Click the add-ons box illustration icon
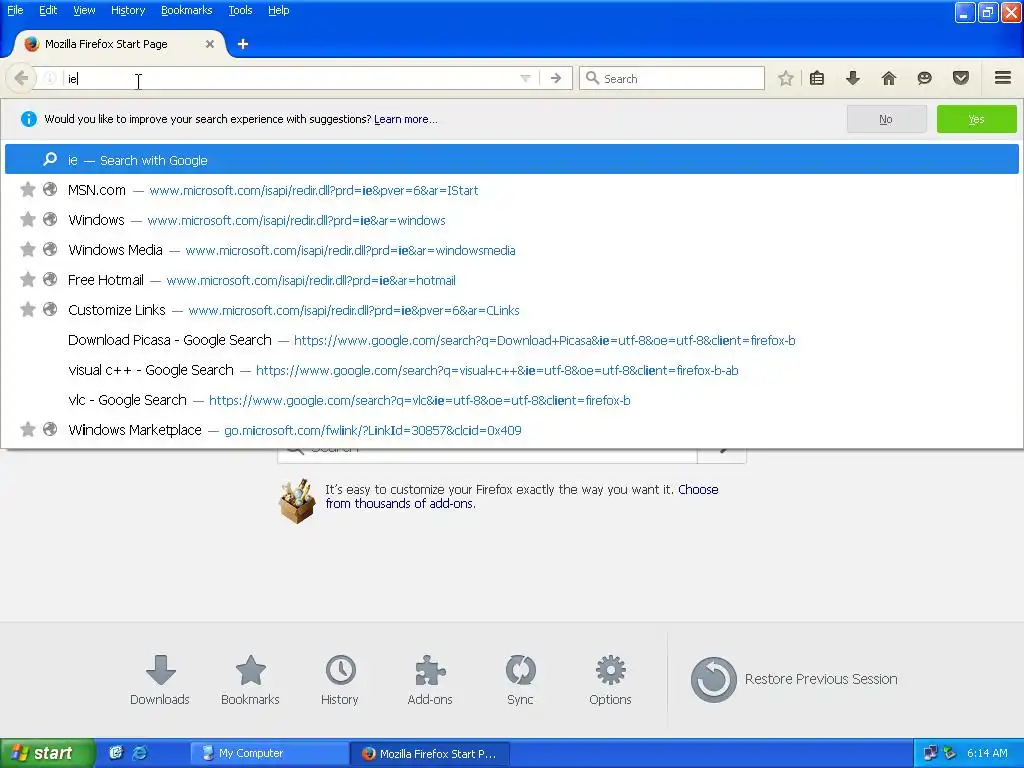This screenshot has height=768, width=1024. pyautogui.click(x=297, y=501)
